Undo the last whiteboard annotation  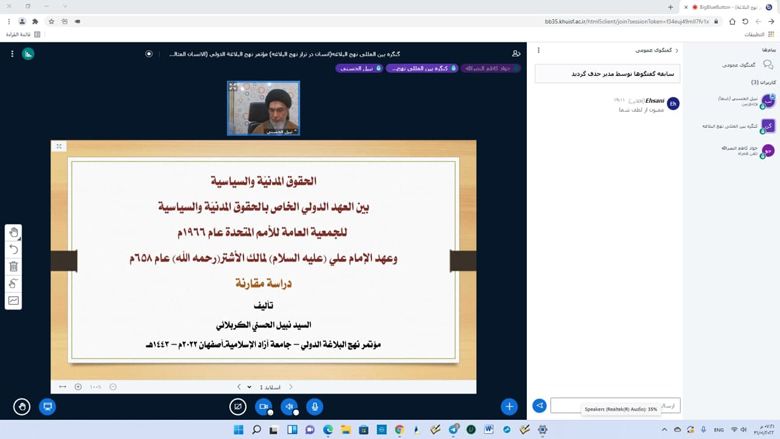(14, 249)
